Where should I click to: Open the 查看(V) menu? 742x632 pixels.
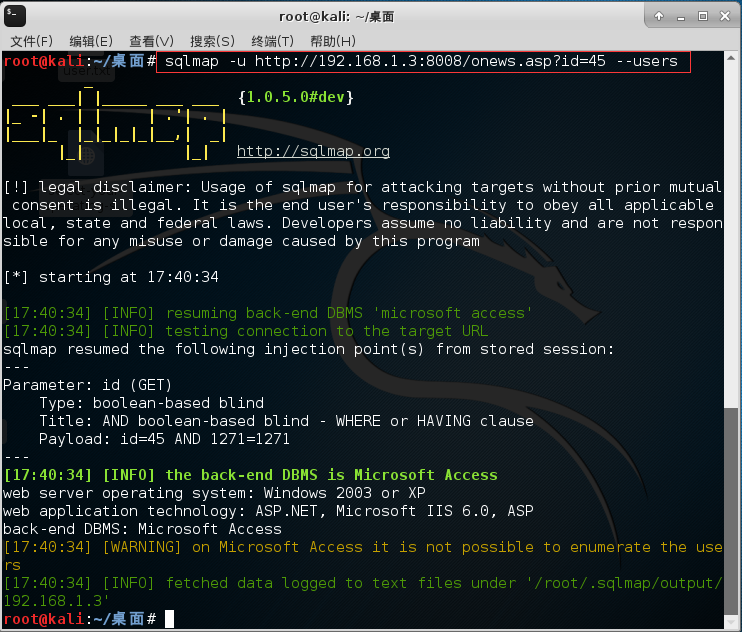(151, 41)
